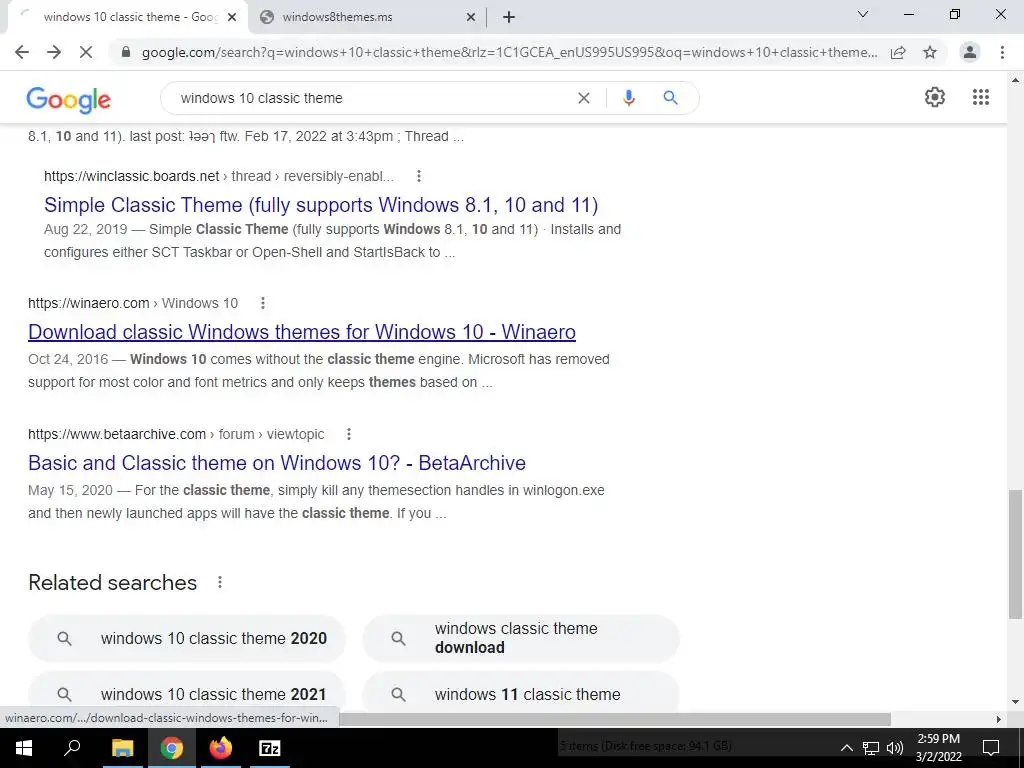Search windows 10 classic theme 2020
Image resolution: width=1024 pixels, height=768 pixels.
(x=187, y=638)
